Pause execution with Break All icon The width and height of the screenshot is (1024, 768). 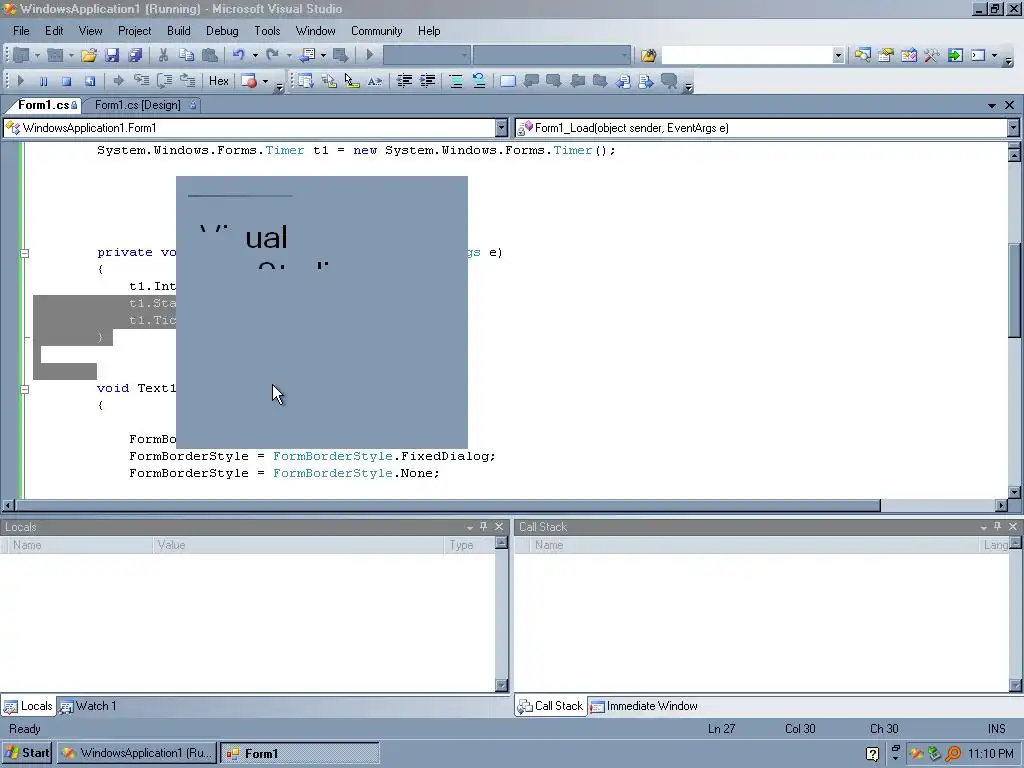pos(43,81)
